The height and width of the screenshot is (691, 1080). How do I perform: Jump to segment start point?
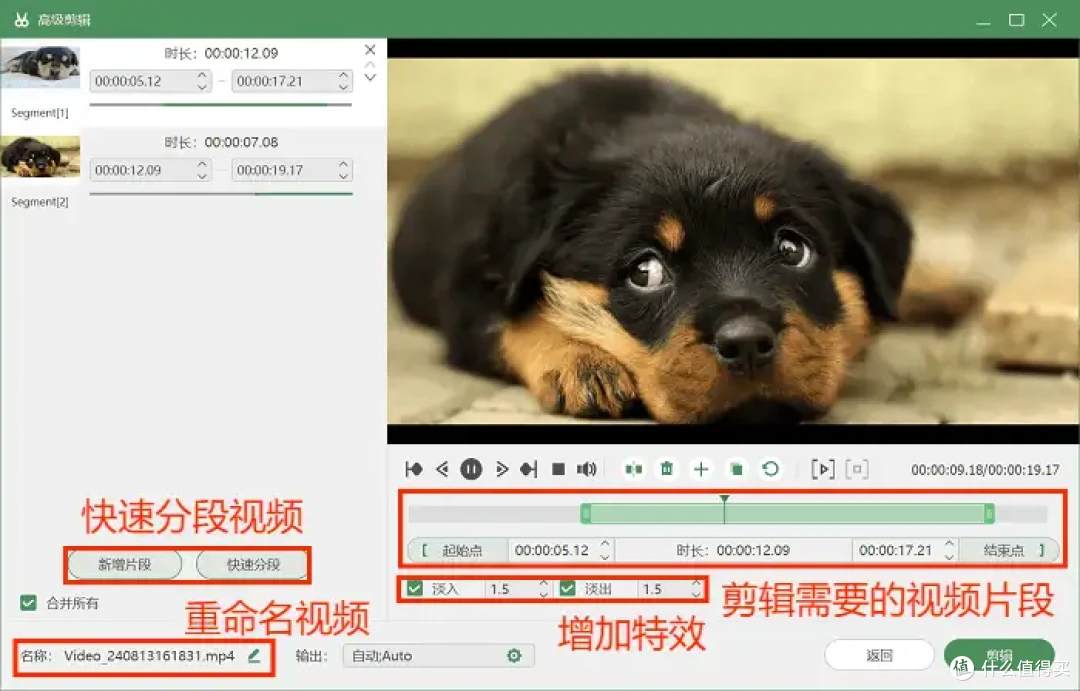pos(414,469)
